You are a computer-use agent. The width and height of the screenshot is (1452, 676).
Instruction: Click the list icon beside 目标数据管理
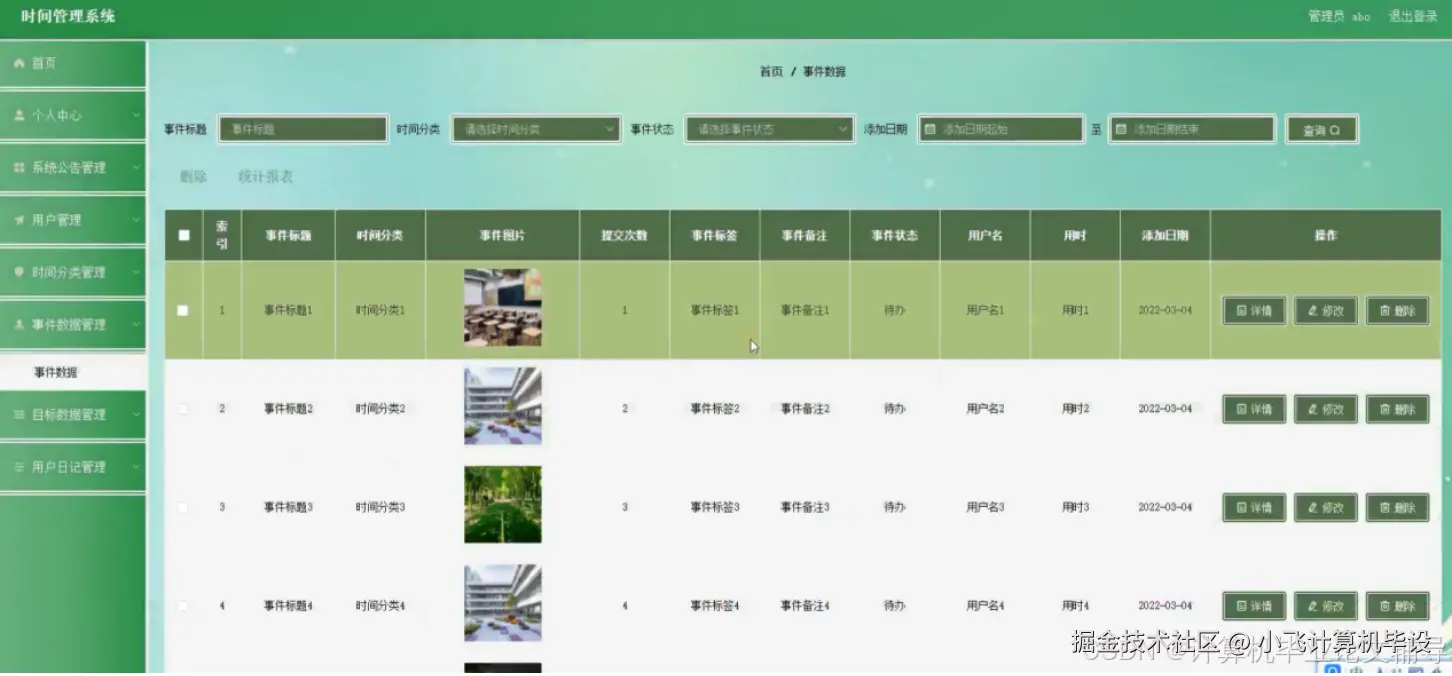19,414
